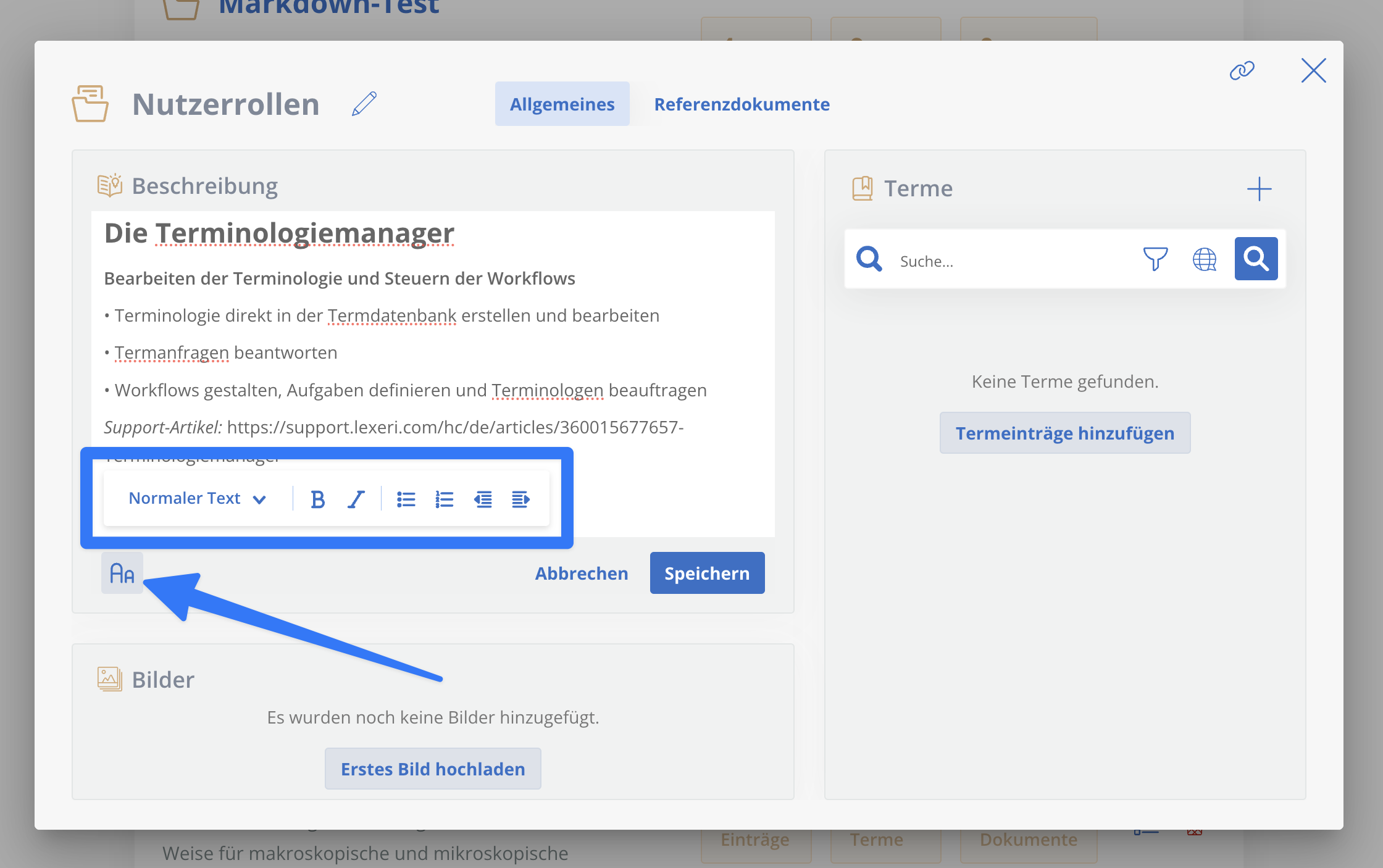Insert a bulleted list

406,499
